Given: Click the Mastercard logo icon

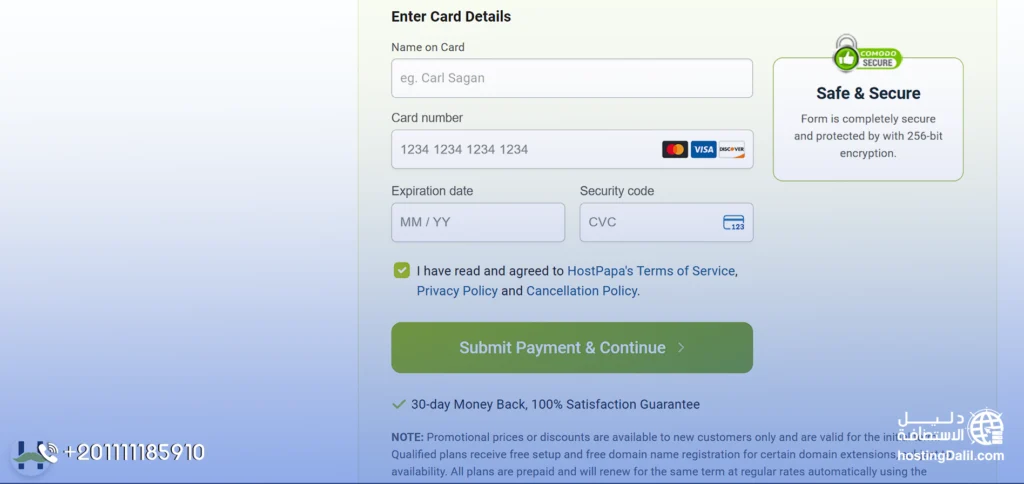Looking at the screenshot, I should pyautogui.click(x=675, y=150).
